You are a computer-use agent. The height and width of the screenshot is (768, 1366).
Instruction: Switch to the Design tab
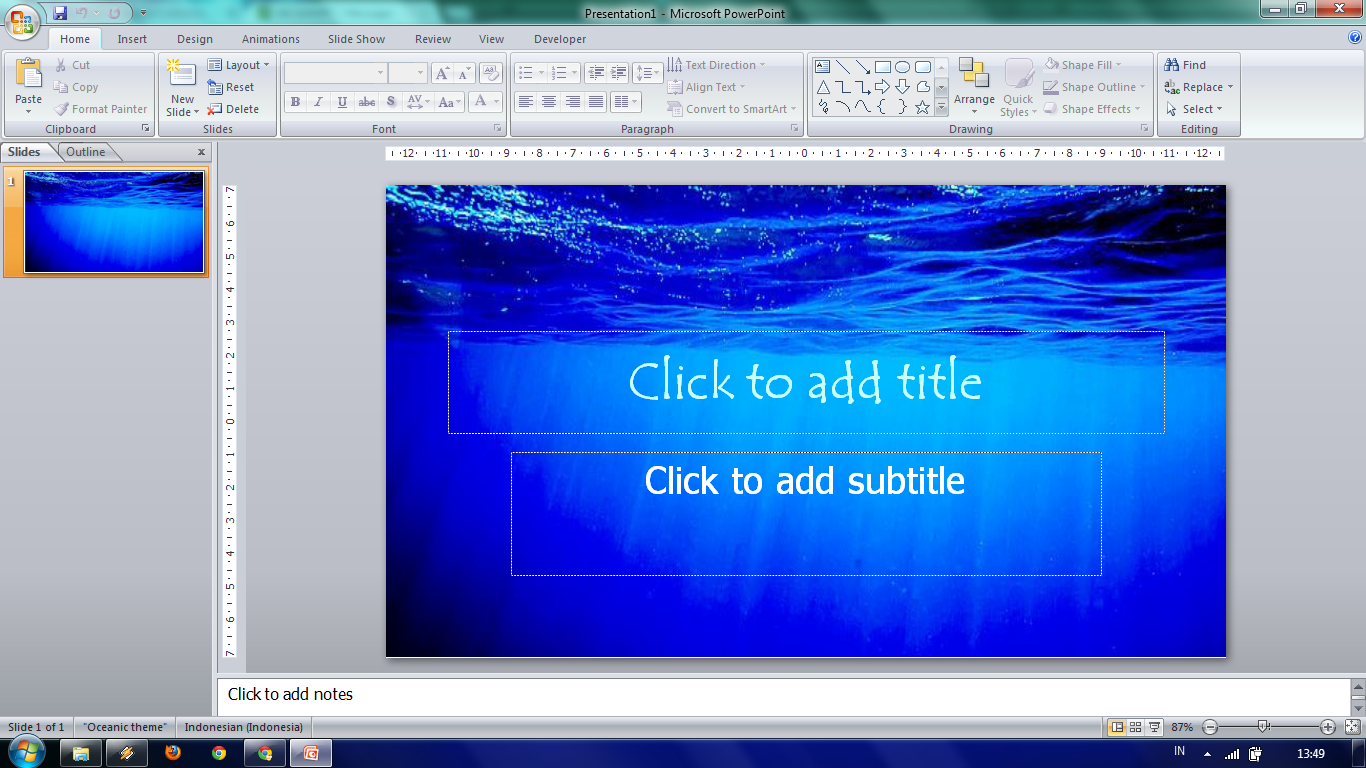pos(194,39)
